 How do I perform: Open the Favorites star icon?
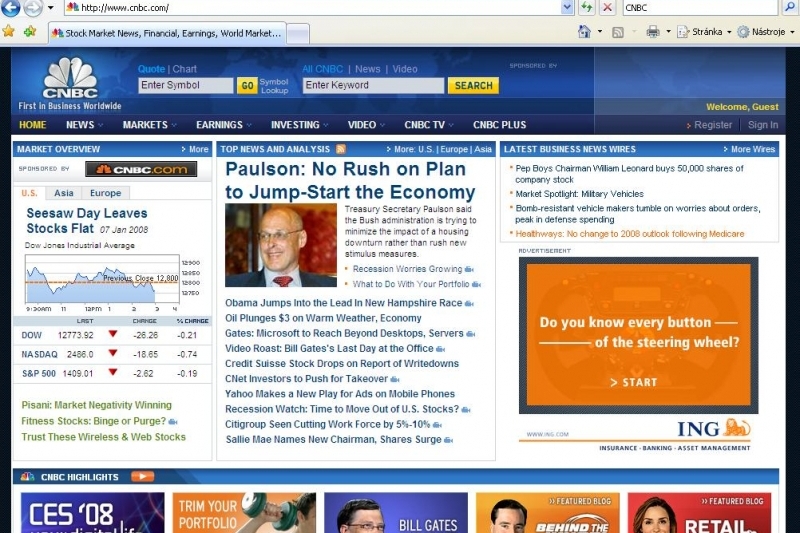click(9, 32)
